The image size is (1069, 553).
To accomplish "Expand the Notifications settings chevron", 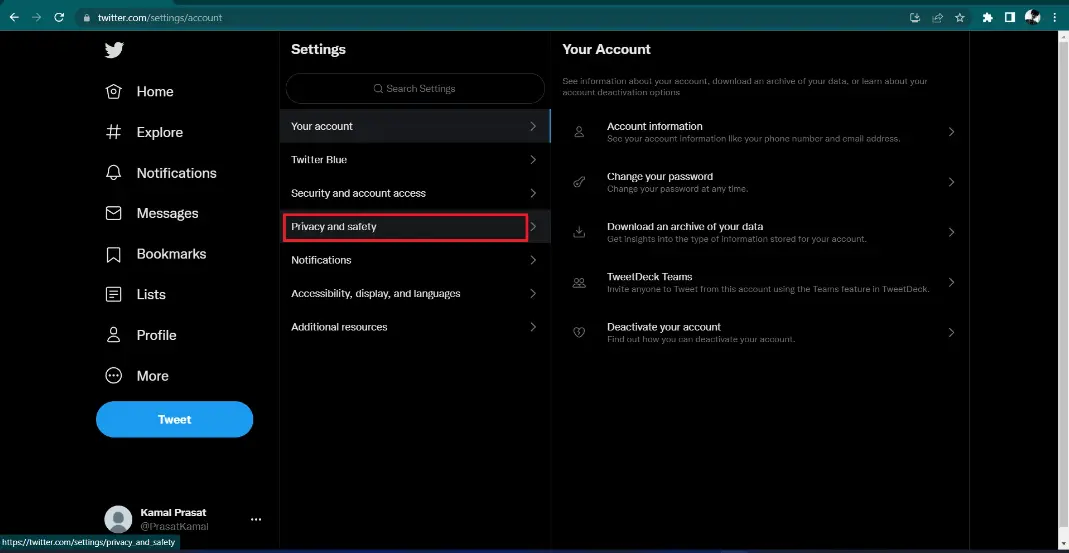I will tap(533, 260).
